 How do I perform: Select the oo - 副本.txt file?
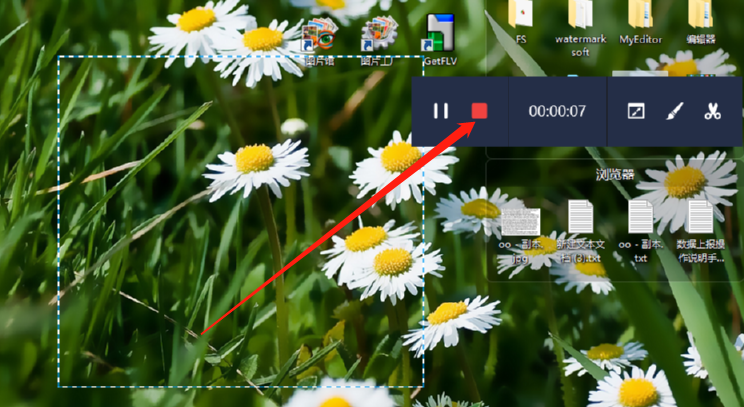pyautogui.click(x=641, y=231)
